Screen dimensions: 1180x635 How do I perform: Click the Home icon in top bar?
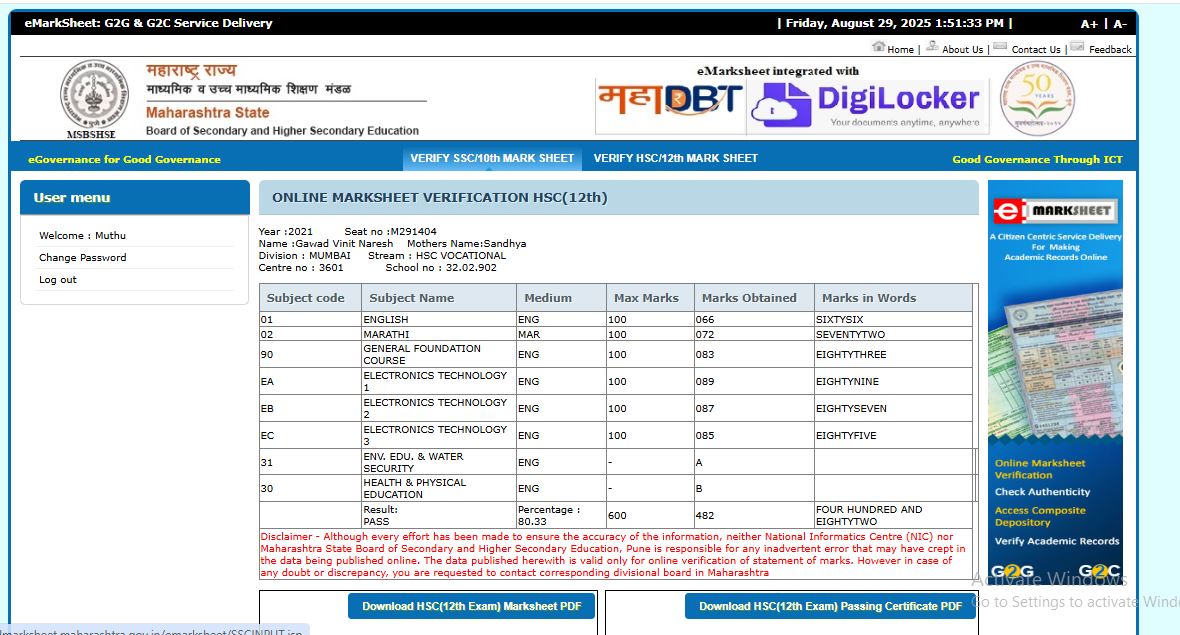click(878, 46)
